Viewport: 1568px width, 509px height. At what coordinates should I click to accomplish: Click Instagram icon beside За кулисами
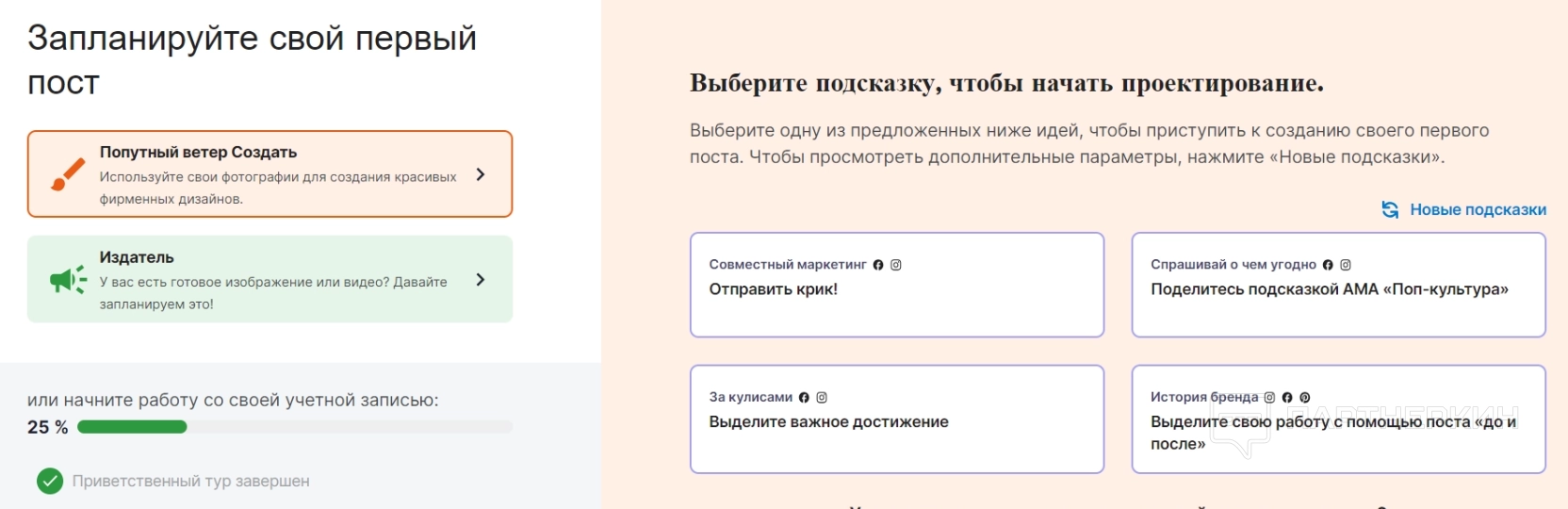click(x=822, y=398)
